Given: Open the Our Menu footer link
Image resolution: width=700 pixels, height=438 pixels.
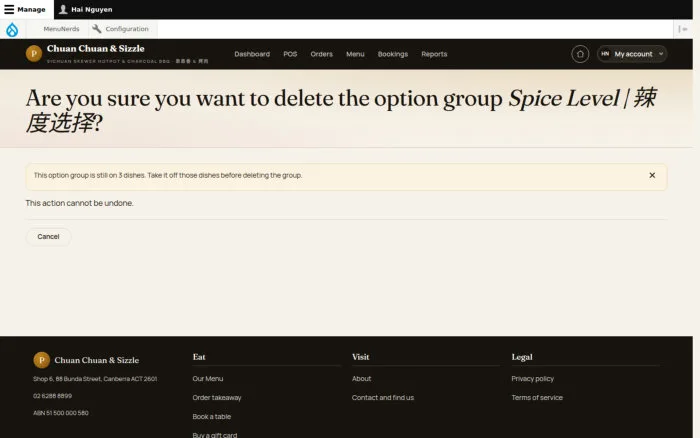Looking at the screenshot, I should click(x=208, y=379).
